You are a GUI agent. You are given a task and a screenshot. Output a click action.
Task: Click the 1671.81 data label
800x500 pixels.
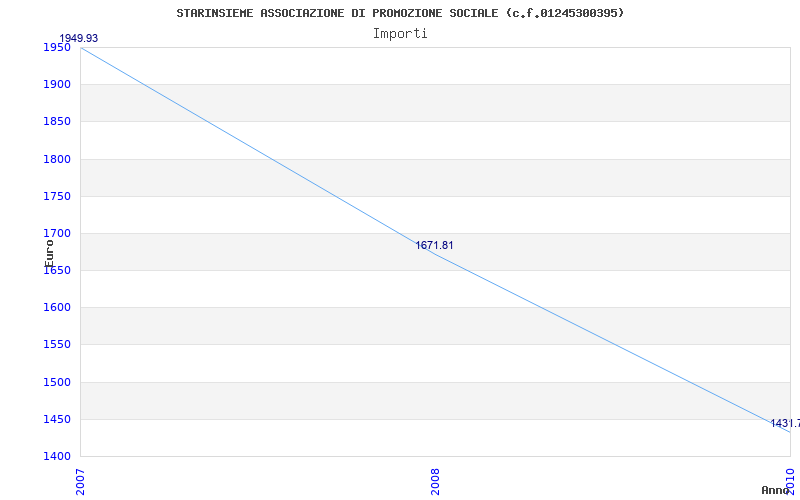click(x=434, y=245)
